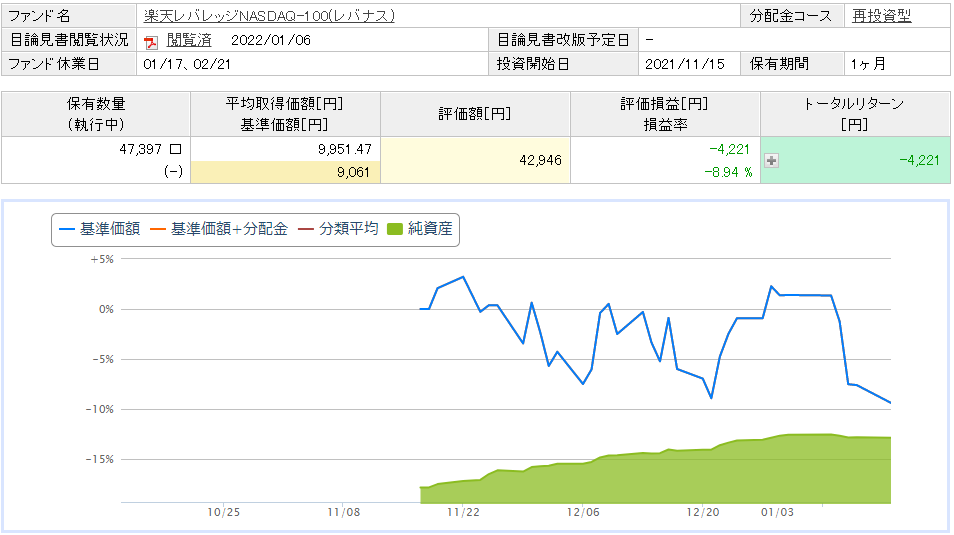954x535 pixels.
Task: Click the 平均取得価額[円] column header
Action: (285, 114)
